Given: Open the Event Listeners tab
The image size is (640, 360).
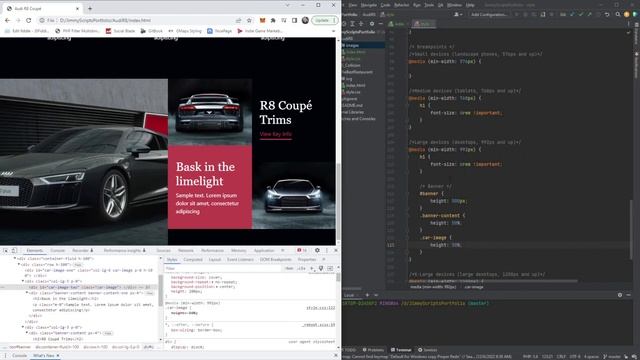Looking at the screenshot, I should 240,259.
